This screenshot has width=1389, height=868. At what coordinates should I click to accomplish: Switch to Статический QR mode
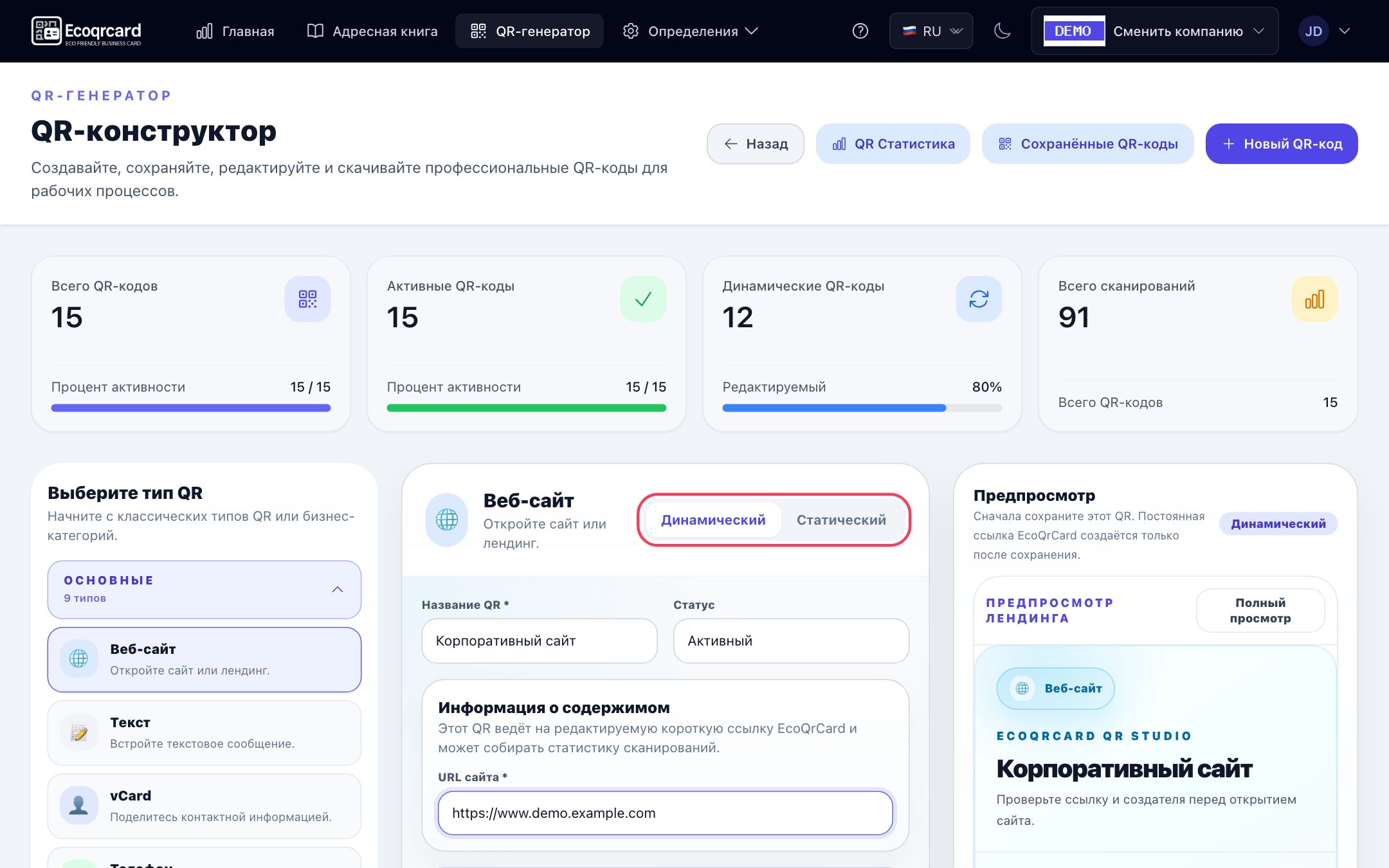[x=841, y=520]
